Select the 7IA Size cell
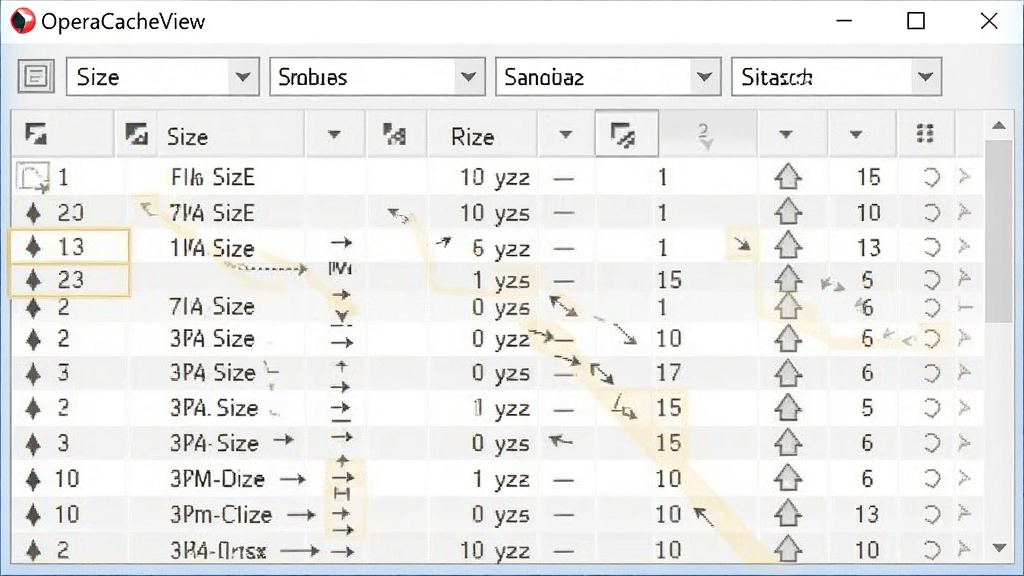Screen dimensions: 1024x576 pyautogui.click(x=212, y=306)
